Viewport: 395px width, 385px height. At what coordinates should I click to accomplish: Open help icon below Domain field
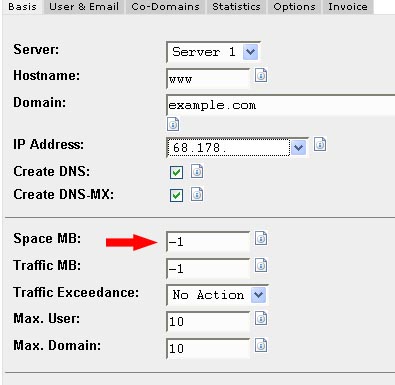173,124
